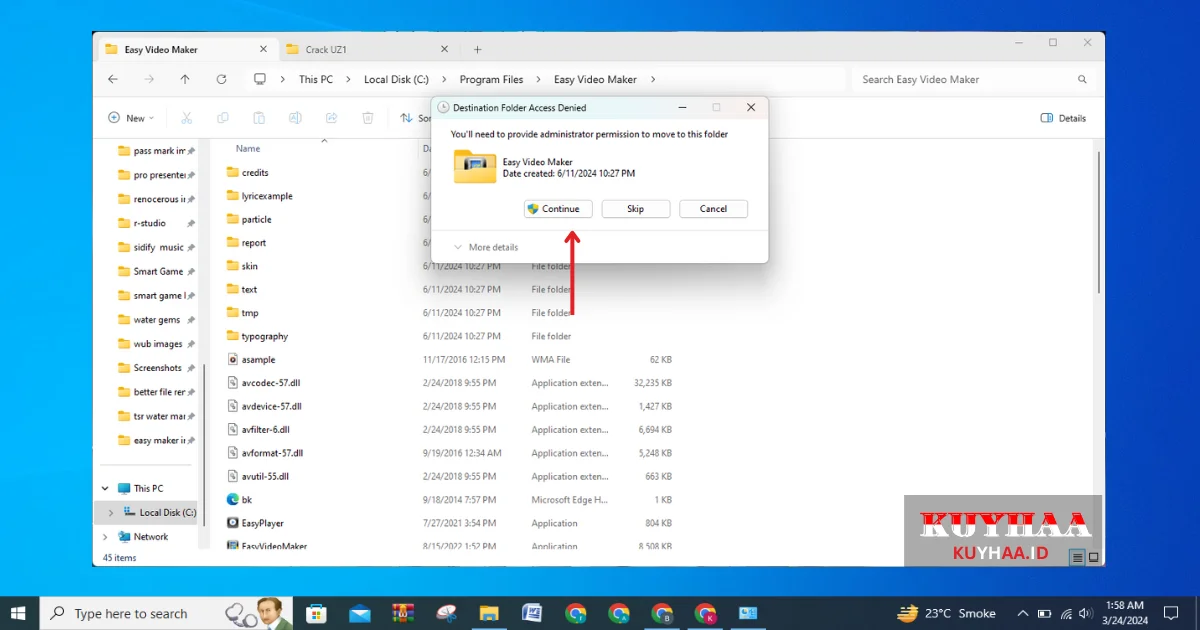
Task: Click Cancel in the Access Denied dialog
Action: [x=713, y=209]
